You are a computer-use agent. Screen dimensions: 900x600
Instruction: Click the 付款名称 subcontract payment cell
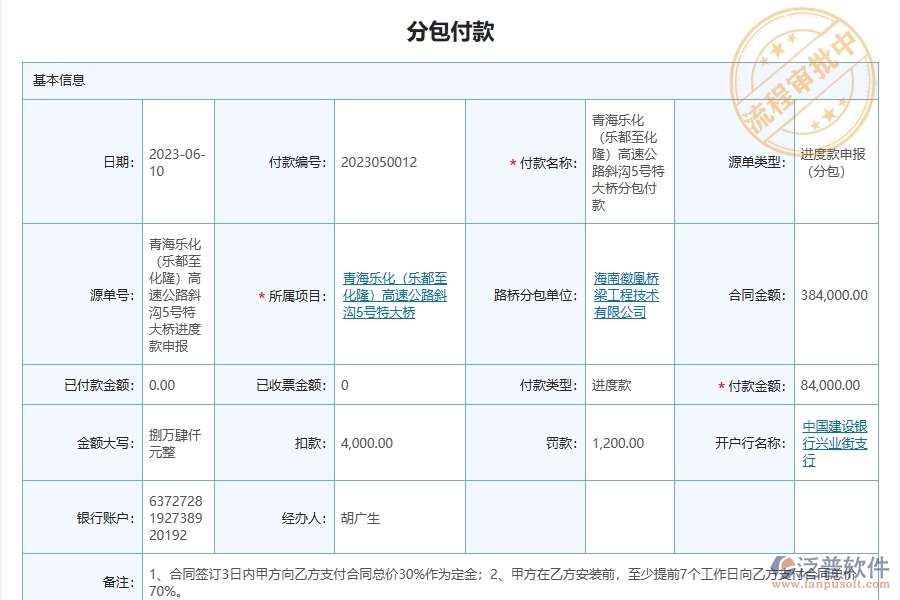coord(626,161)
